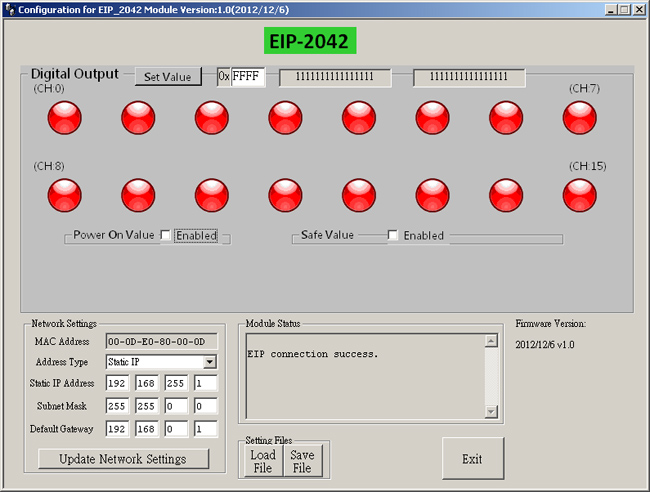The image size is (650, 492).
Task: Enable the Power On Value checkbox
Action: coord(166,236)
